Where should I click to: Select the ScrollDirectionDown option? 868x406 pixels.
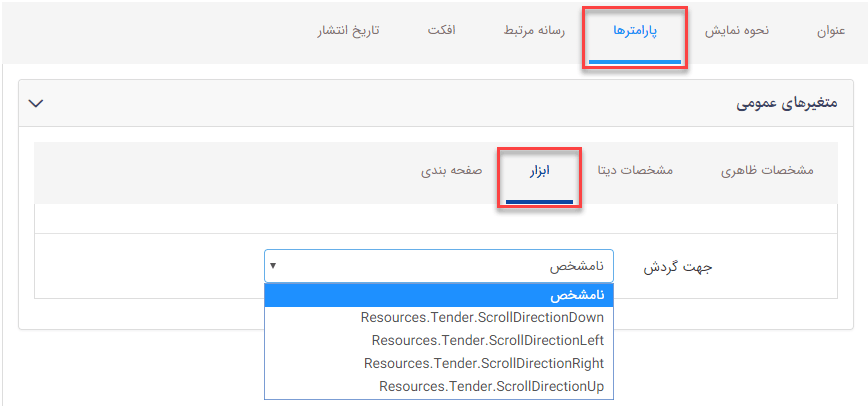click(482, 317)
